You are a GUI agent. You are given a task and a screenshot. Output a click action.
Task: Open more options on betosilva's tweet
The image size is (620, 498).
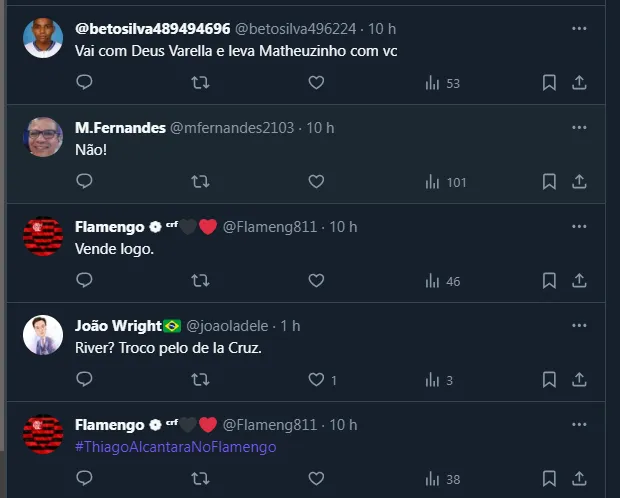point(579,28)
